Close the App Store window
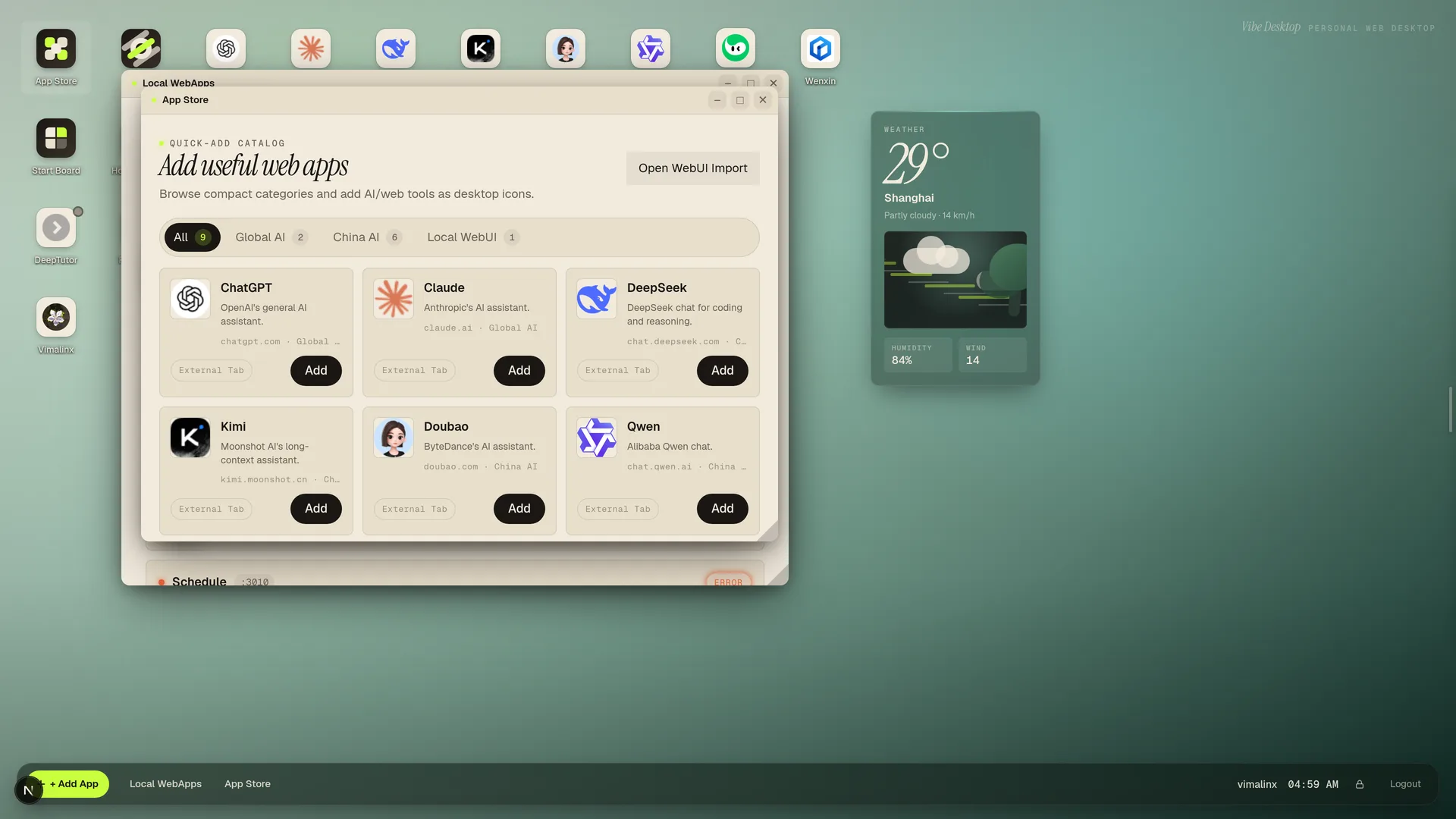Screen dimensions: 1456x819 pos(763,100)
